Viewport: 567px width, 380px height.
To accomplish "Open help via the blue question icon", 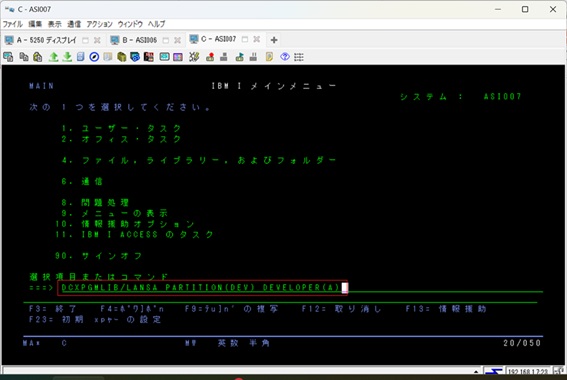I will 285,57.
